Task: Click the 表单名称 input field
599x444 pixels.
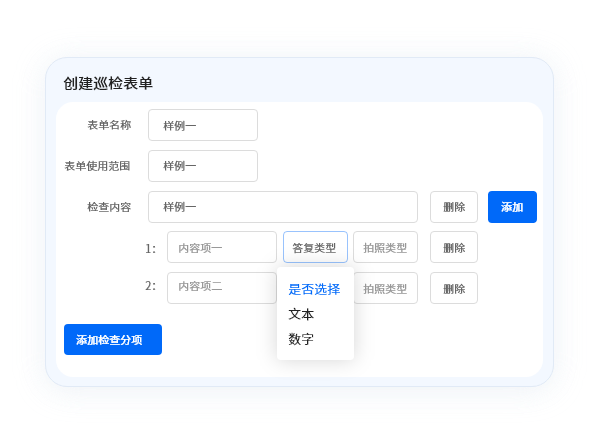Action: (203, 125)
